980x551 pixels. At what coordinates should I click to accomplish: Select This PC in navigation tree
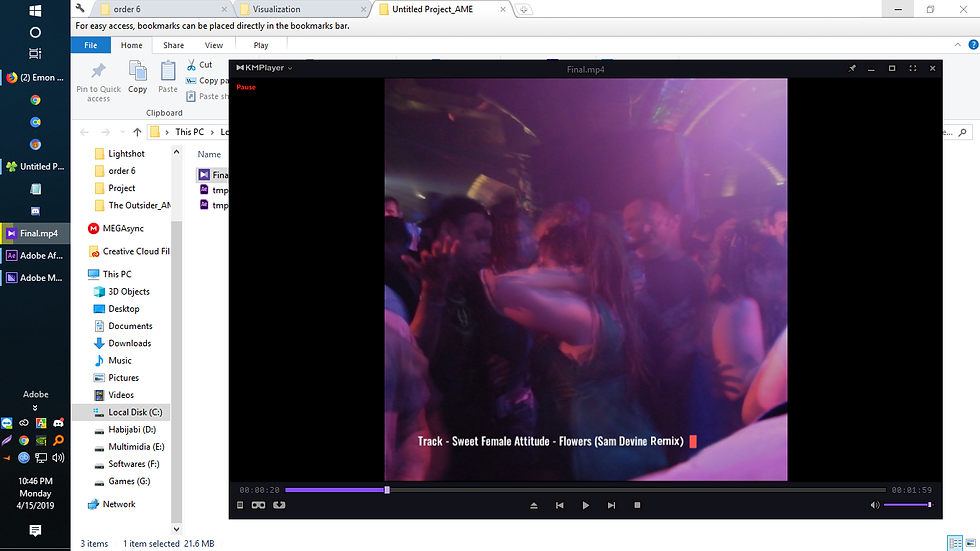tap(110, 274)
